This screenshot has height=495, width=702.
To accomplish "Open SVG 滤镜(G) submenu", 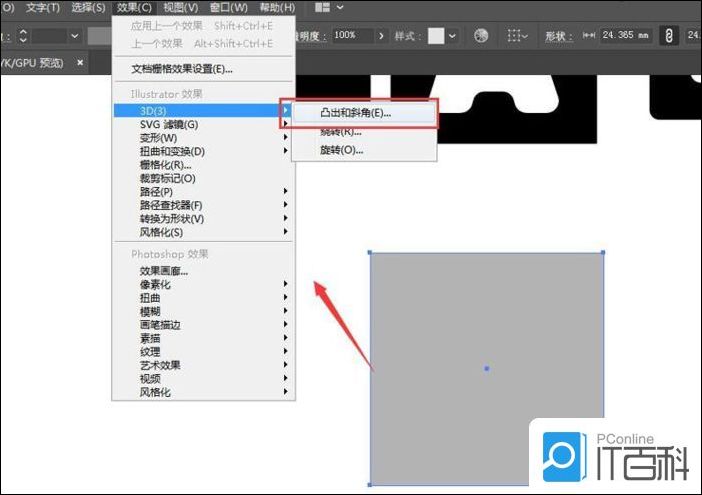I will click(203, 124).
